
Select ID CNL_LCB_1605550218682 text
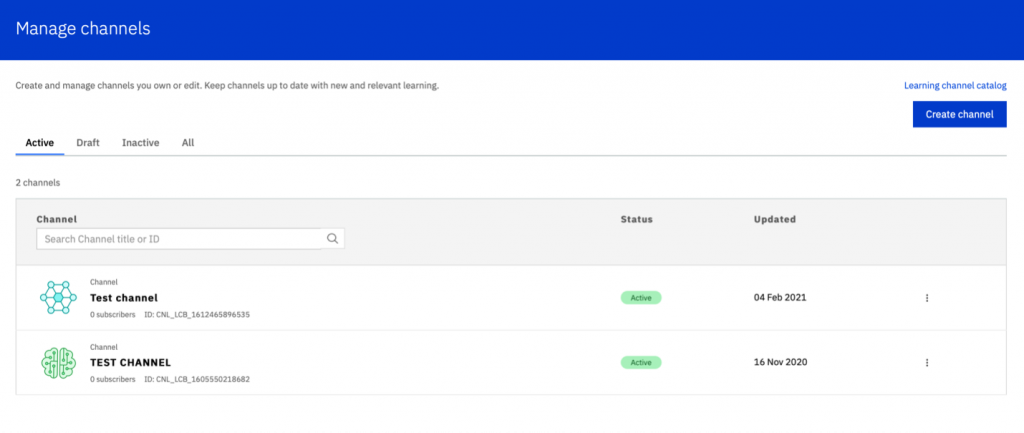click(x=197, y=379)
